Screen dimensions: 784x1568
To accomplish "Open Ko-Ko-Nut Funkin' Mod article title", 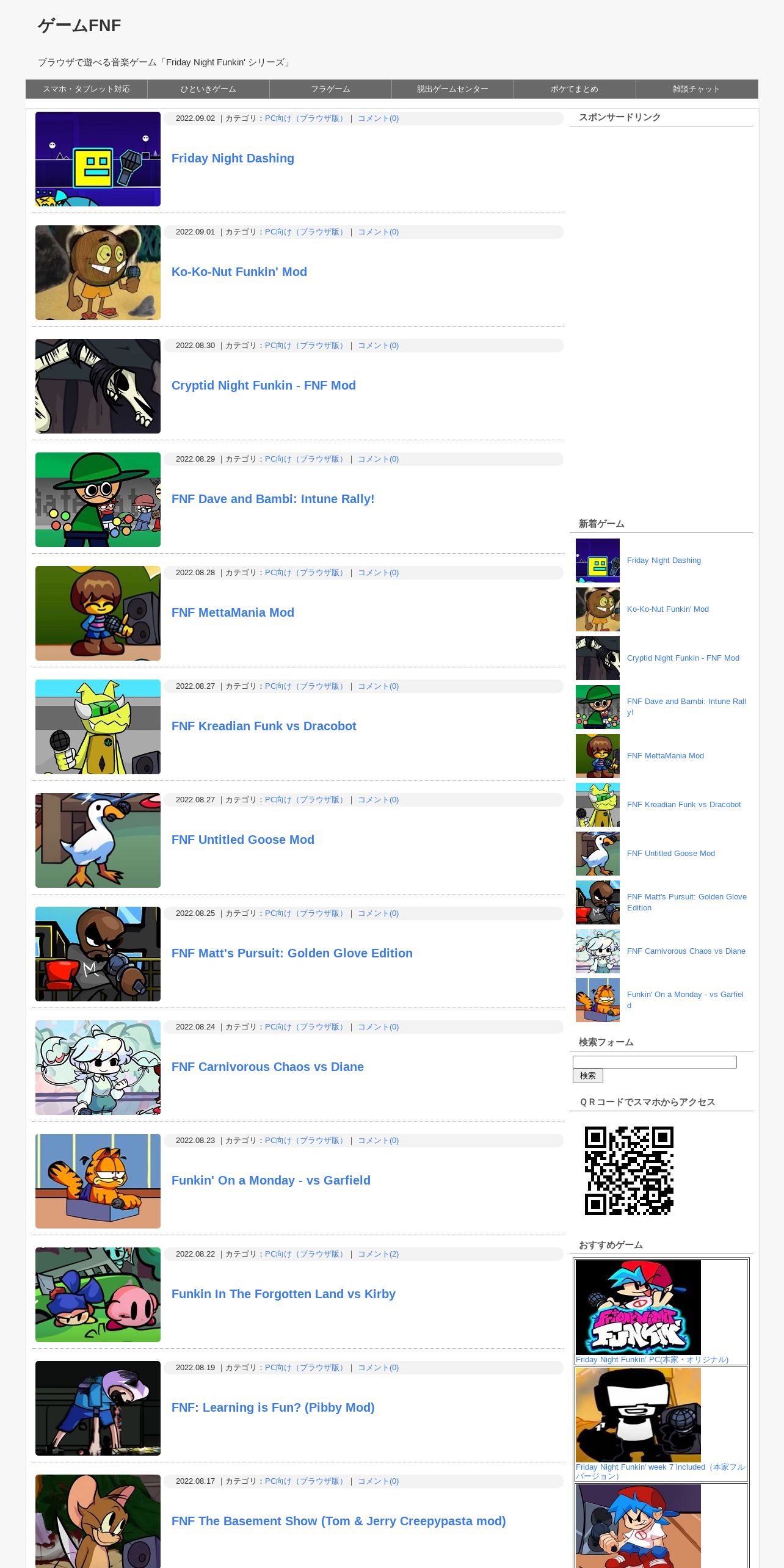I will click(239, 272).
